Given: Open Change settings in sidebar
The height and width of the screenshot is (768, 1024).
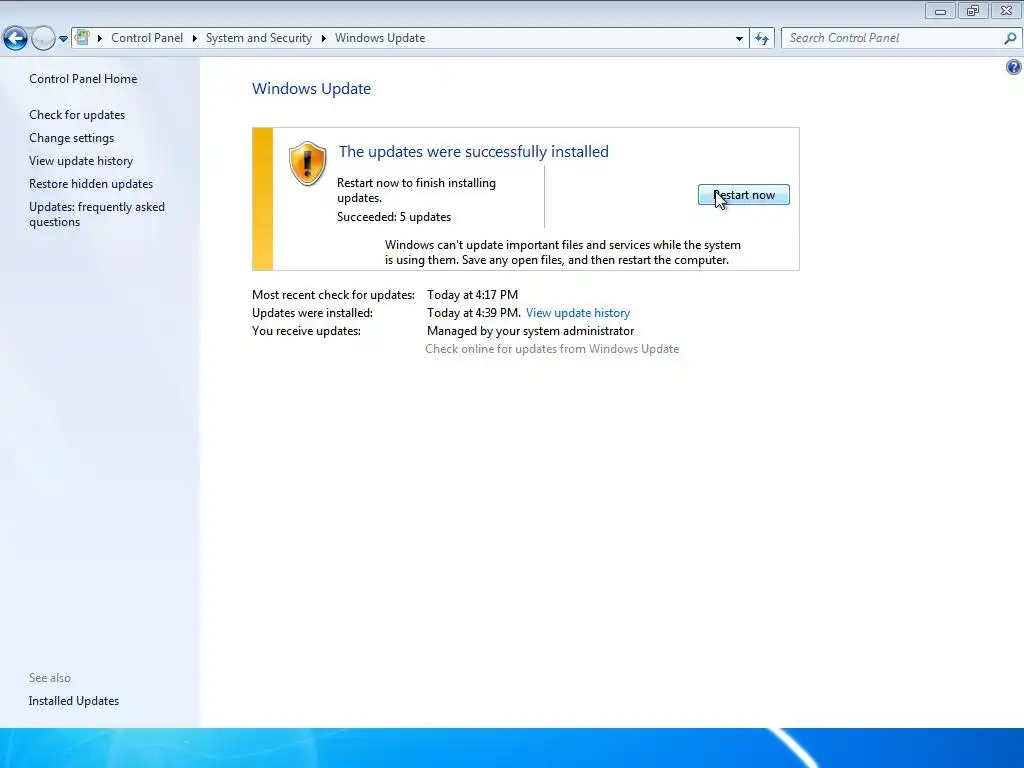Looking at the screenshot, I should [71, 138].
